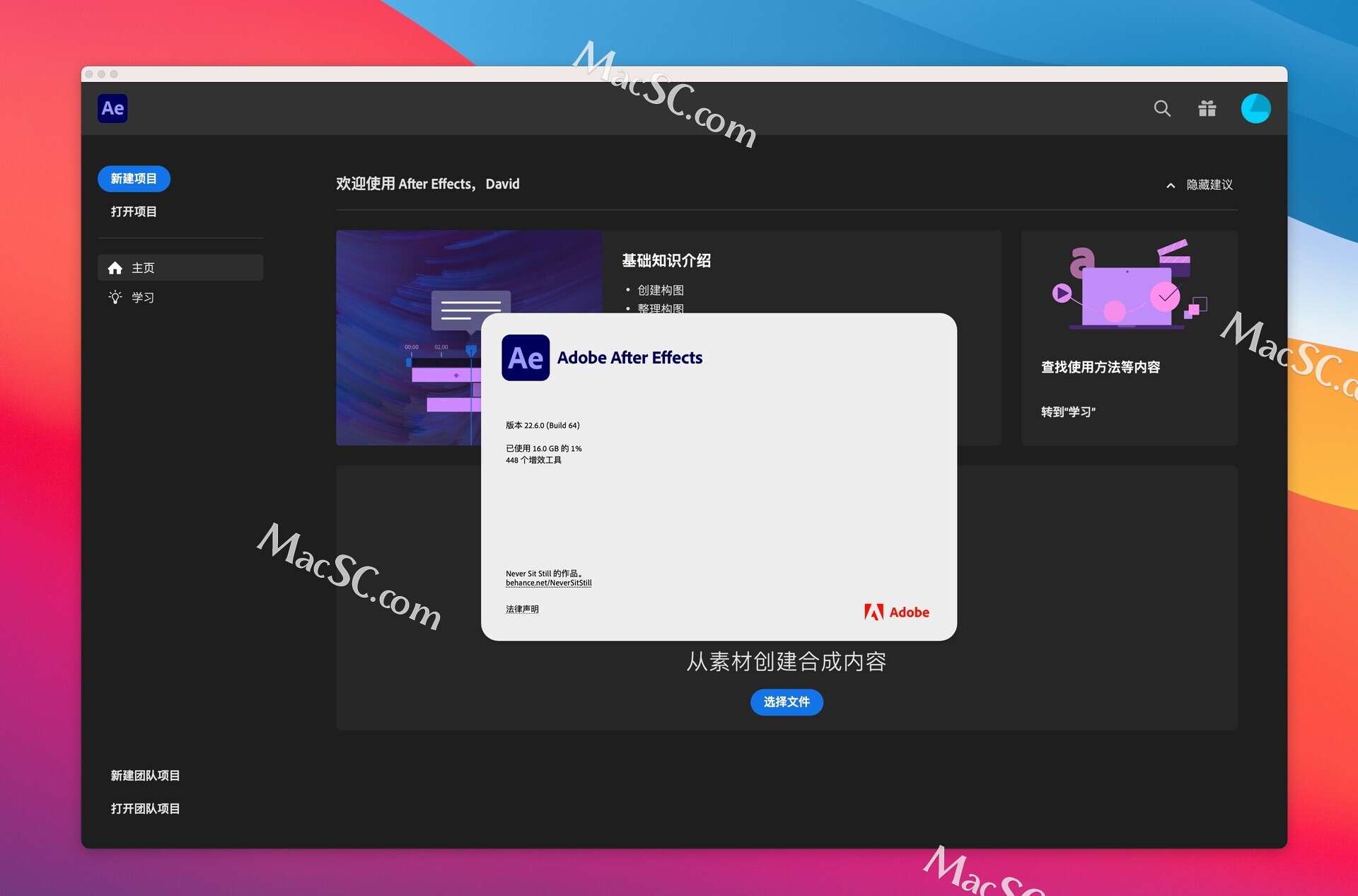Click the home icon beside 主页
The image size is (1358, 896).
115,268
